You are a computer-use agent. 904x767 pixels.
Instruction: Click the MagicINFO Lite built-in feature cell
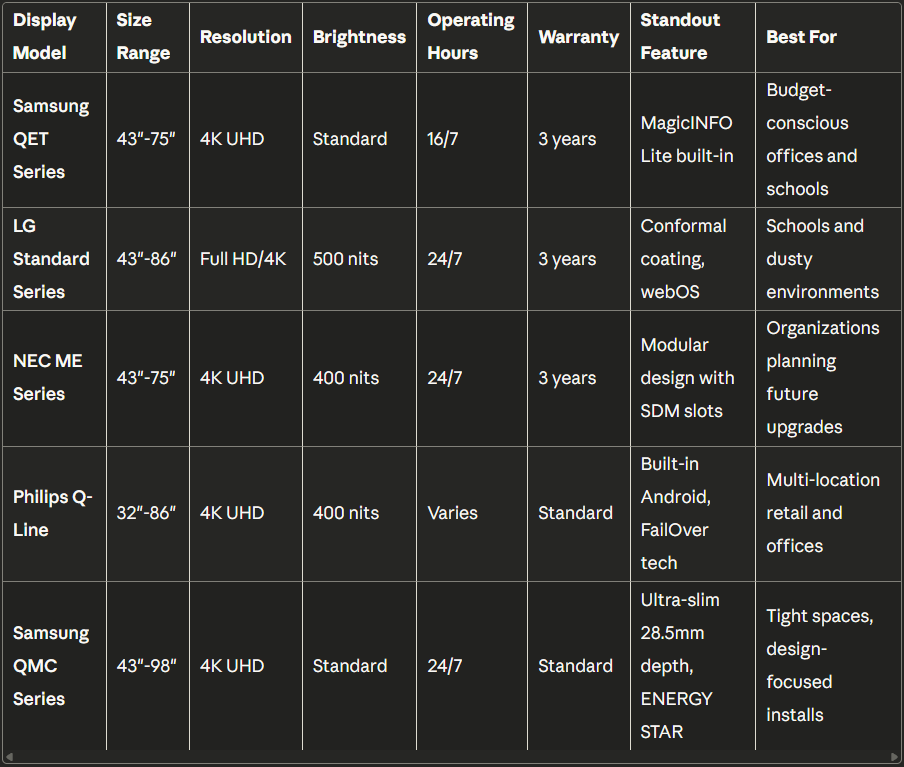coord(686,139)
